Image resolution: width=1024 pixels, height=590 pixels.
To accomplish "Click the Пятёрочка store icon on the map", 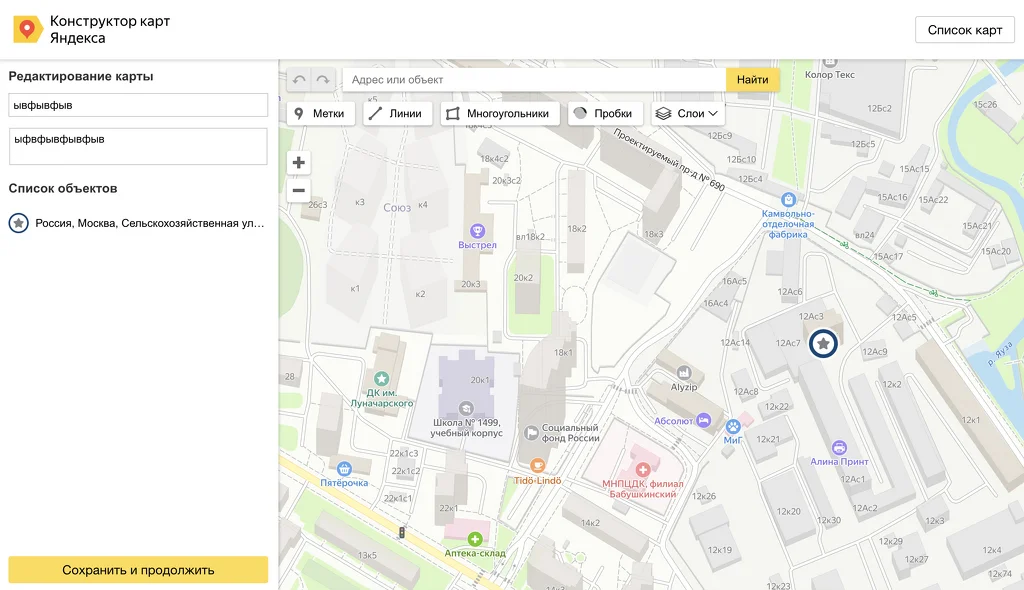I will coord(344,468).
